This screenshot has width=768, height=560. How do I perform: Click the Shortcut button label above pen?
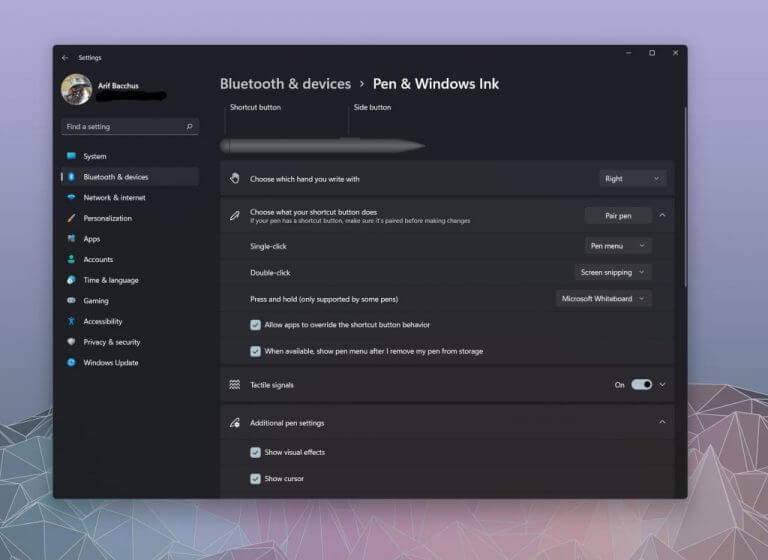tap(255, 107)
